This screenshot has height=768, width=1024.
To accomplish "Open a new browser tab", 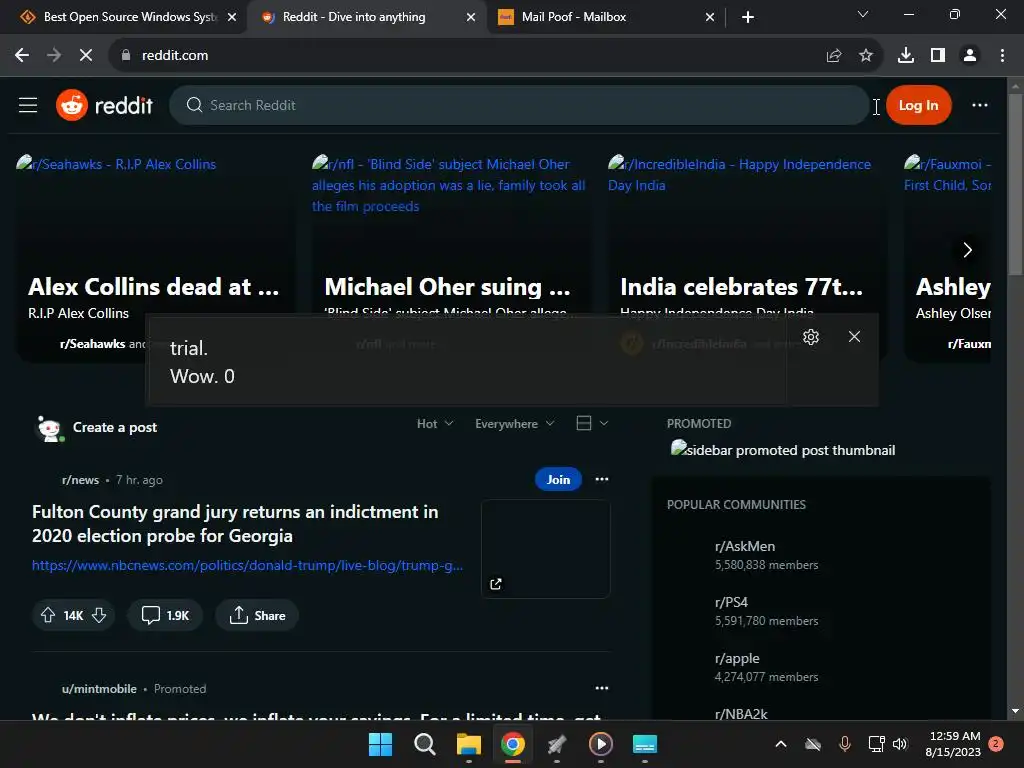I will pyautogui.click(x=748, y=17).
